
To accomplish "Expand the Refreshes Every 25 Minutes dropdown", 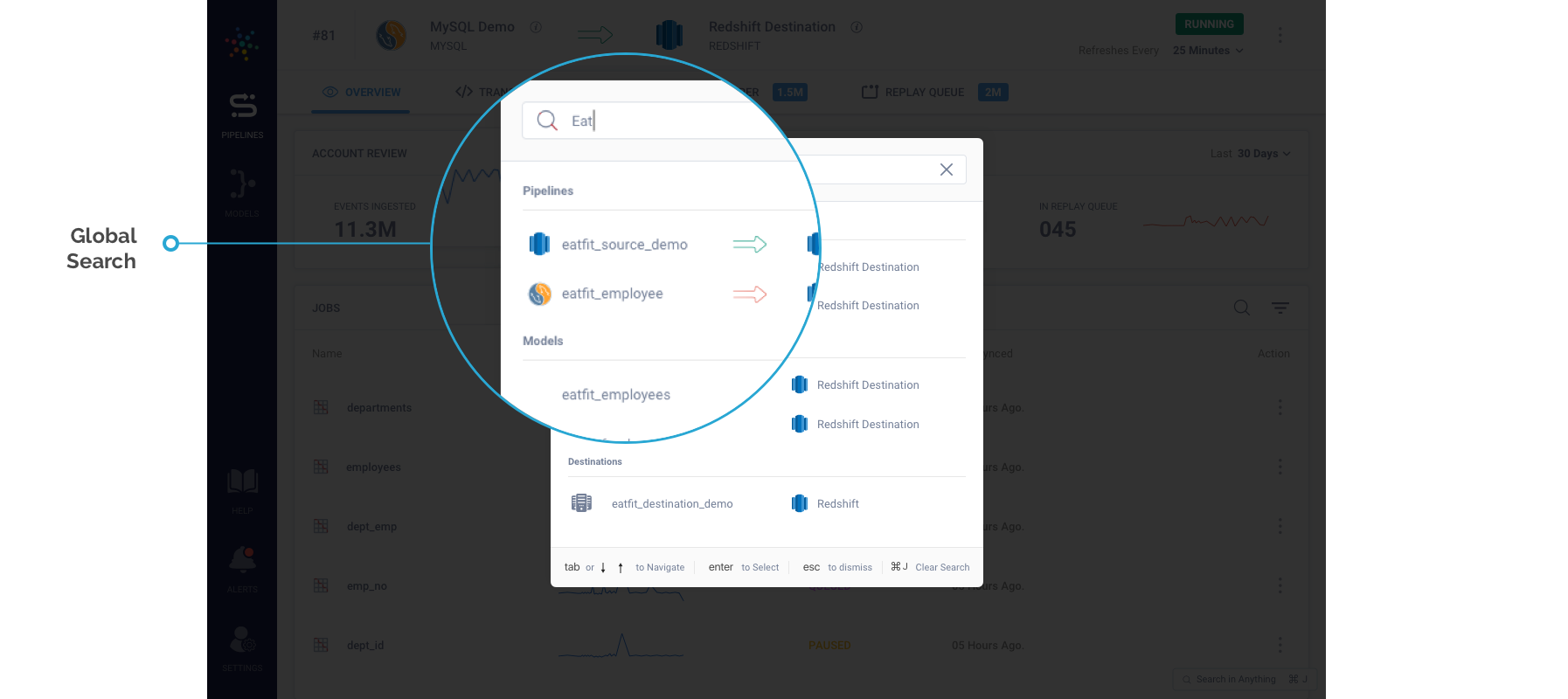I will pyautogui.click(x=1207, y=51).
